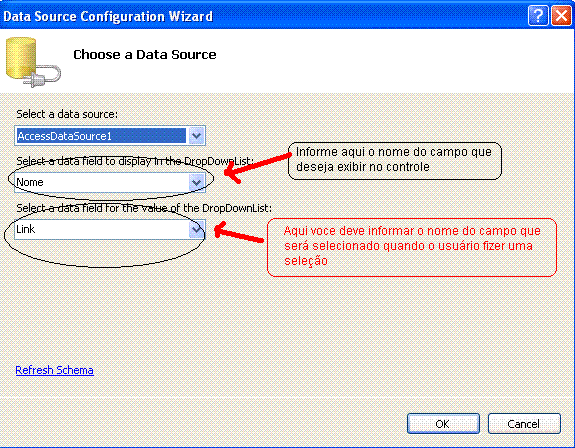Click the red 'Aqui voce deve' annotation box
575x448 pixels.
[412, 247]
